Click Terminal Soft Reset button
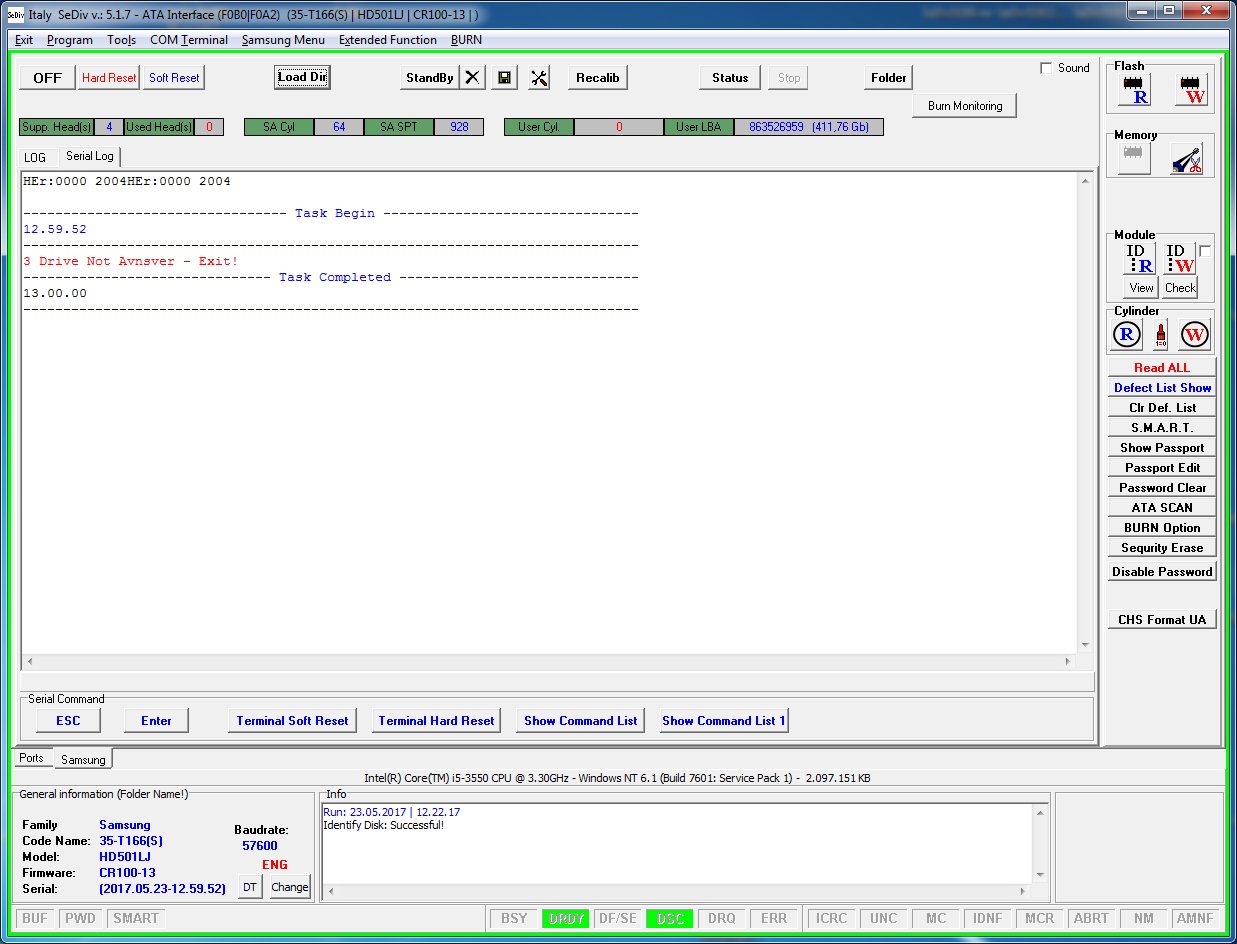The image size is (1237, 944). coord(292,721)
